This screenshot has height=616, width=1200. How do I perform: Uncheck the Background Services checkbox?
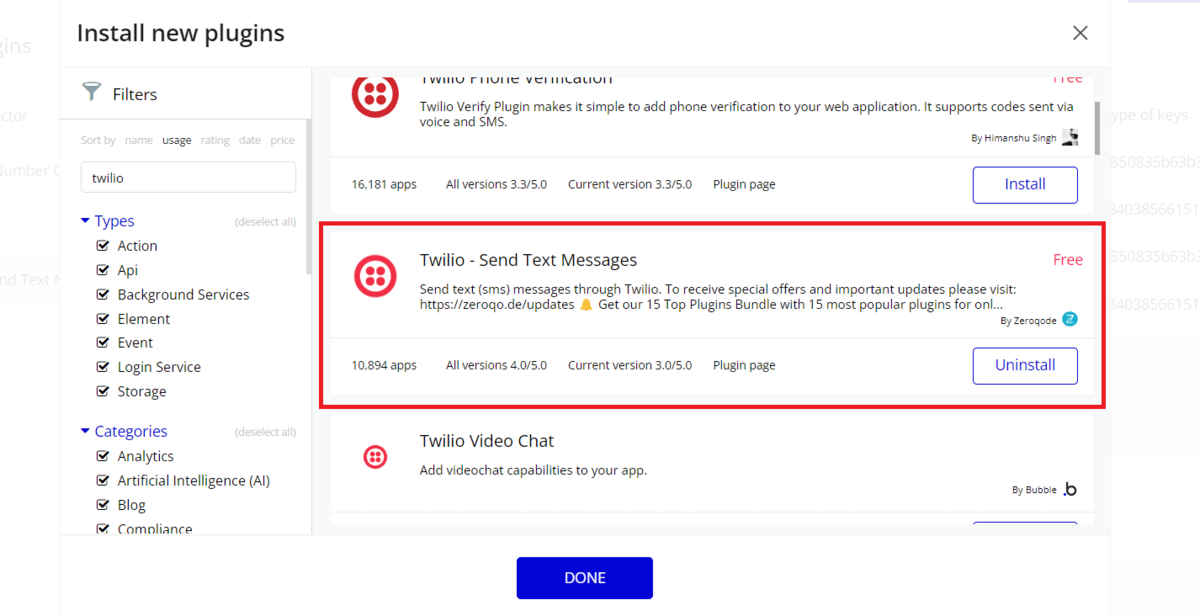coord(102,294)
